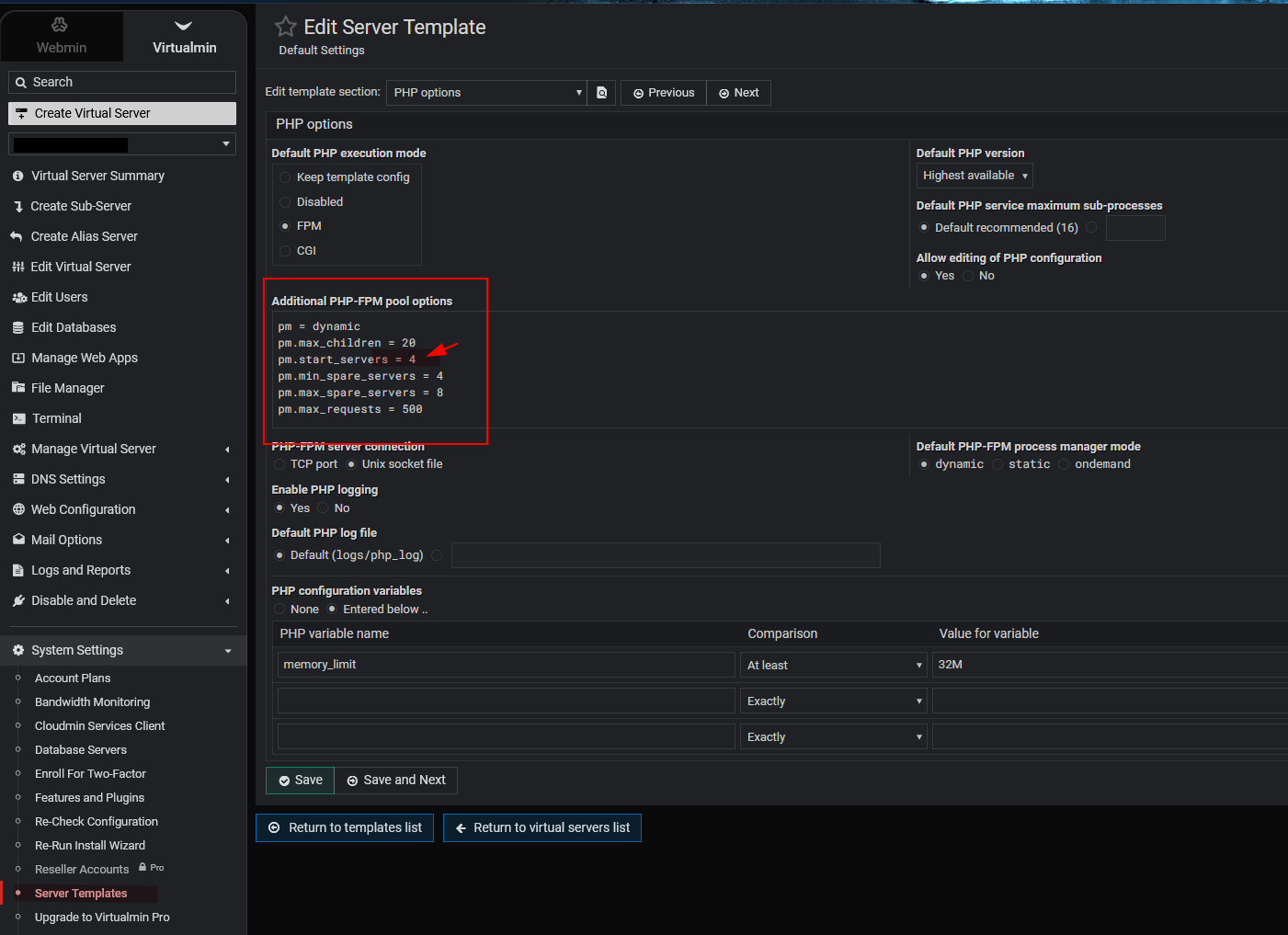This screenshot has height=935, width=1288.
Task: Click the favorite star icon beside Edit Server Template
Action: click(285, 27)
